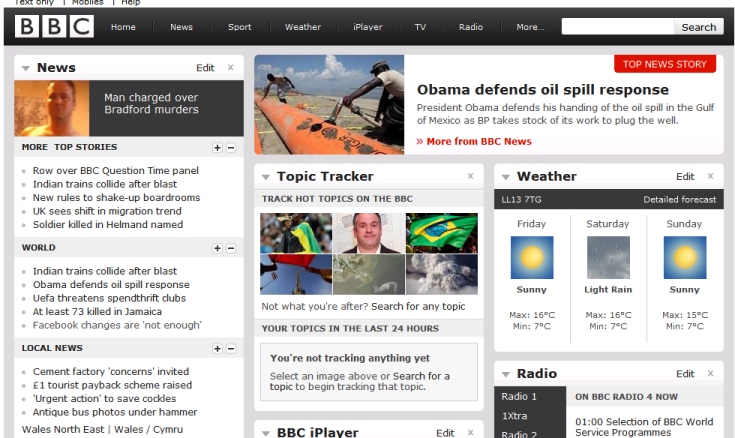Viewport: 735px width, 438px height.
Task: Open Cement factory 'concerns' invited story
Action: point(111,372)
